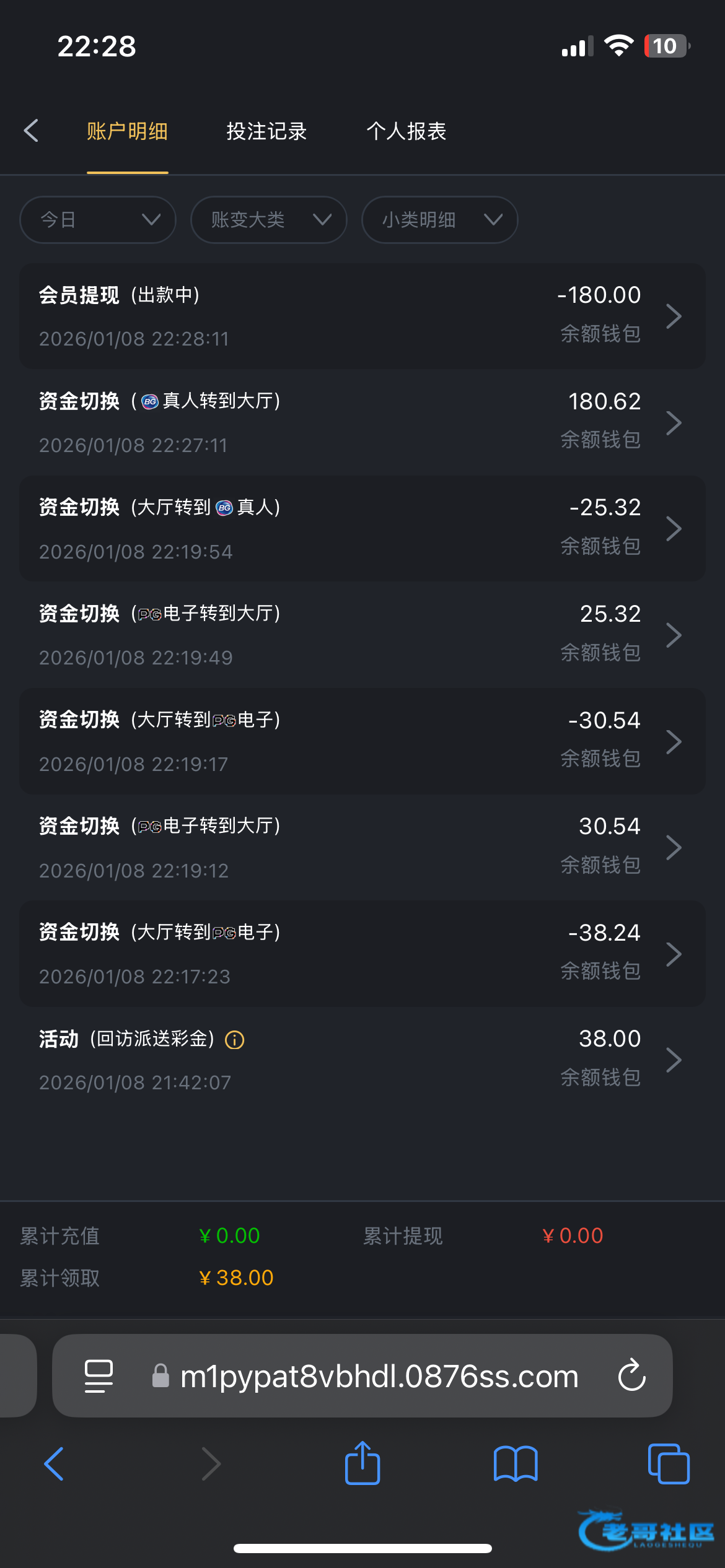View the 180.62 真人转到大厅 transfer record
Image resolution: width=725 pixels, height=1568 pixels.
[362, 422]
